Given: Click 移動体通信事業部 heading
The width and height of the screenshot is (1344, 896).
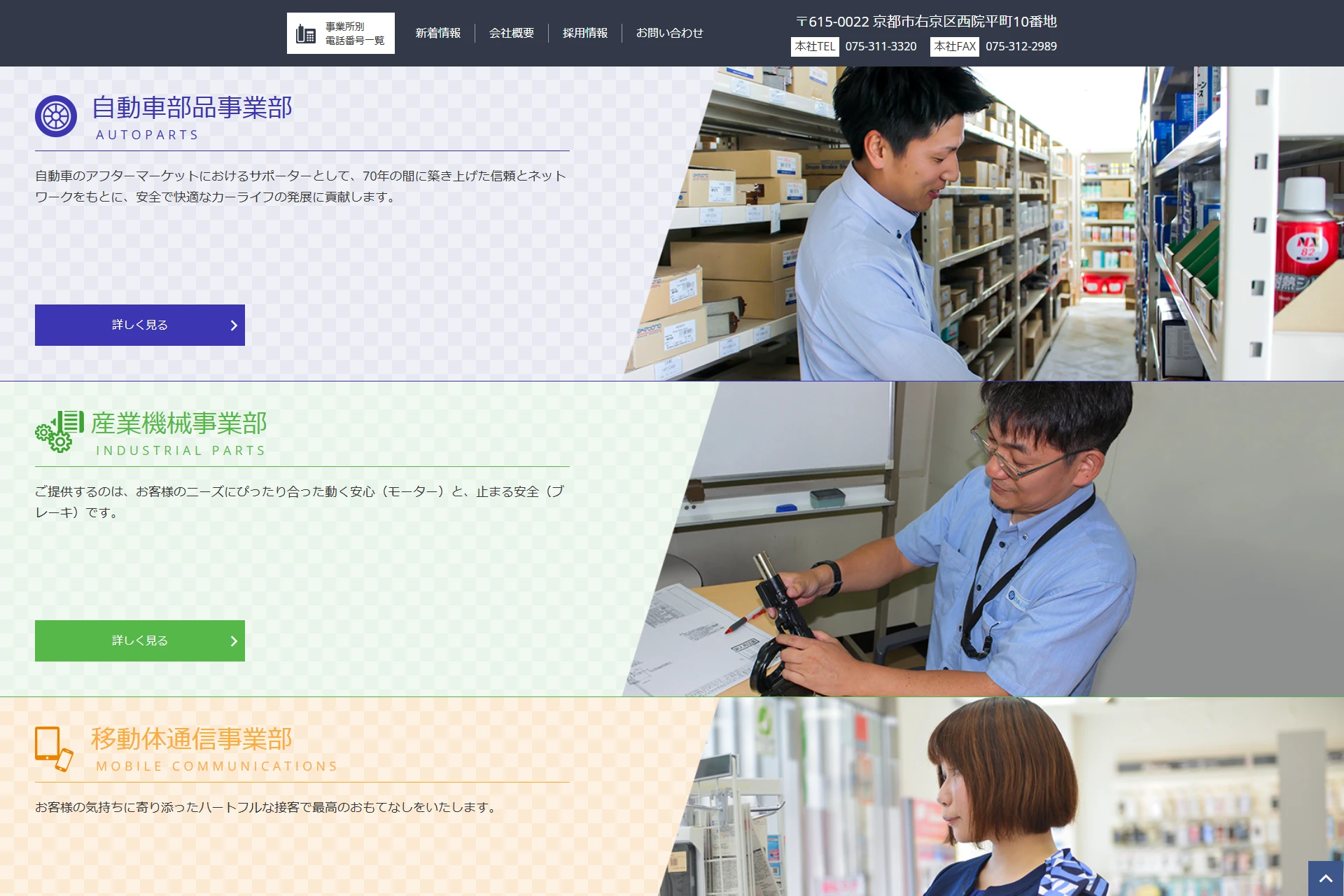Looking at the screenshot, I should 191,739.
